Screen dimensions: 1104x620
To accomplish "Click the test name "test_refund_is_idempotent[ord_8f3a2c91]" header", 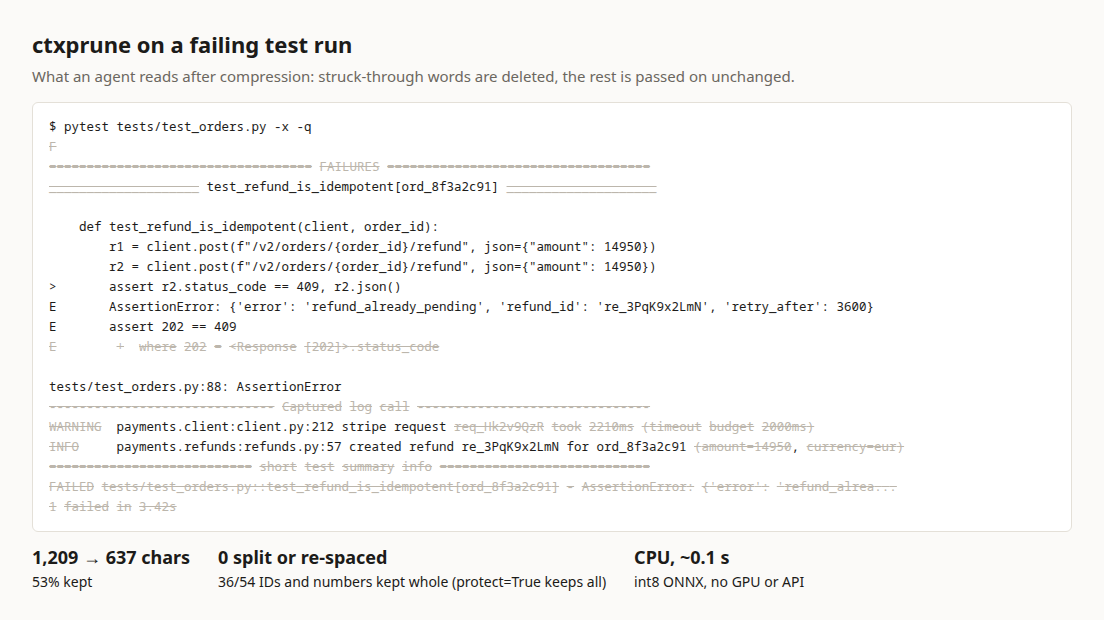I will [x=352, y=186].
